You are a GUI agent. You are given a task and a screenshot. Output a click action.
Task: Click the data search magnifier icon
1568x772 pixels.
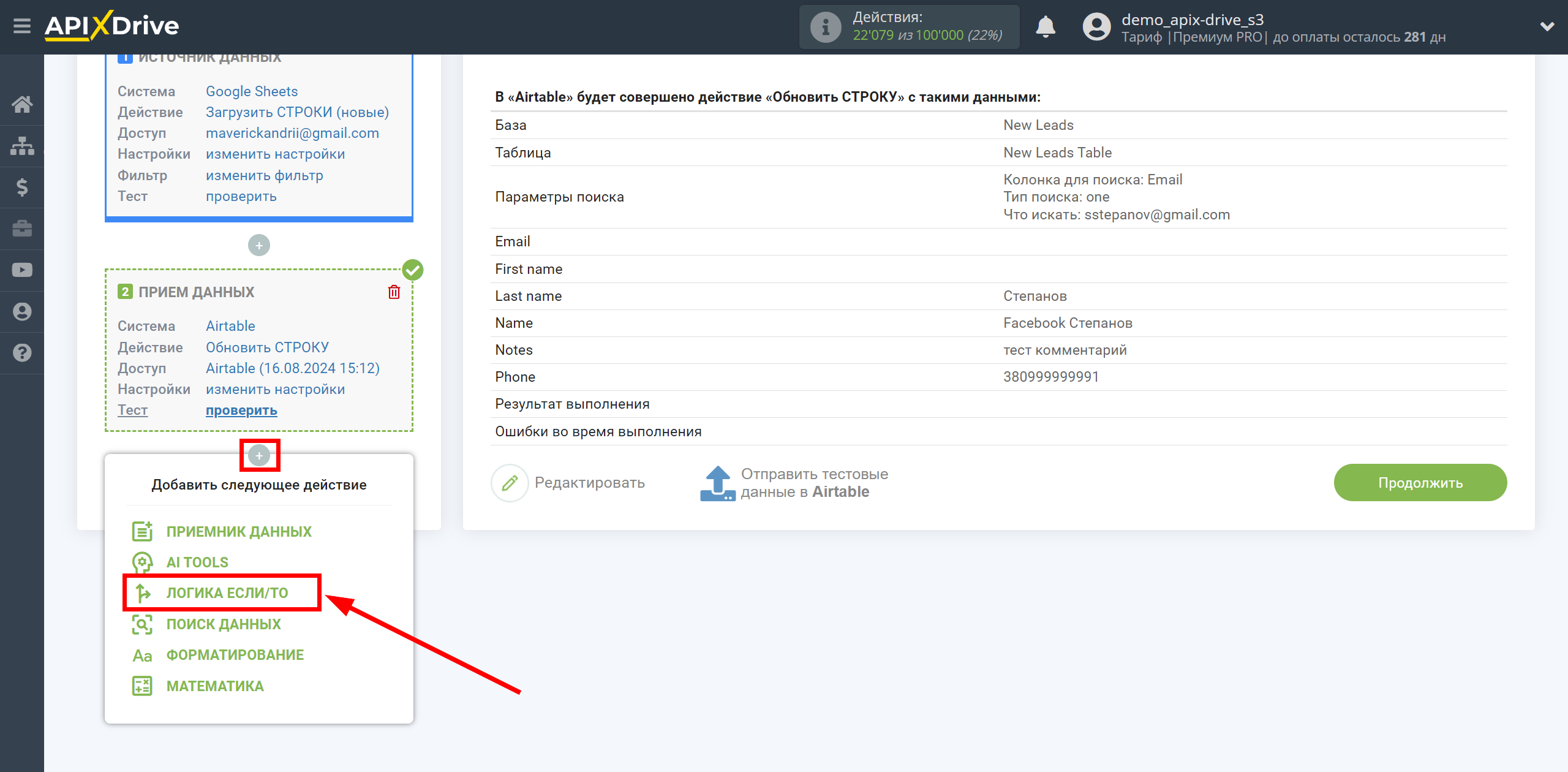[142, 624]
